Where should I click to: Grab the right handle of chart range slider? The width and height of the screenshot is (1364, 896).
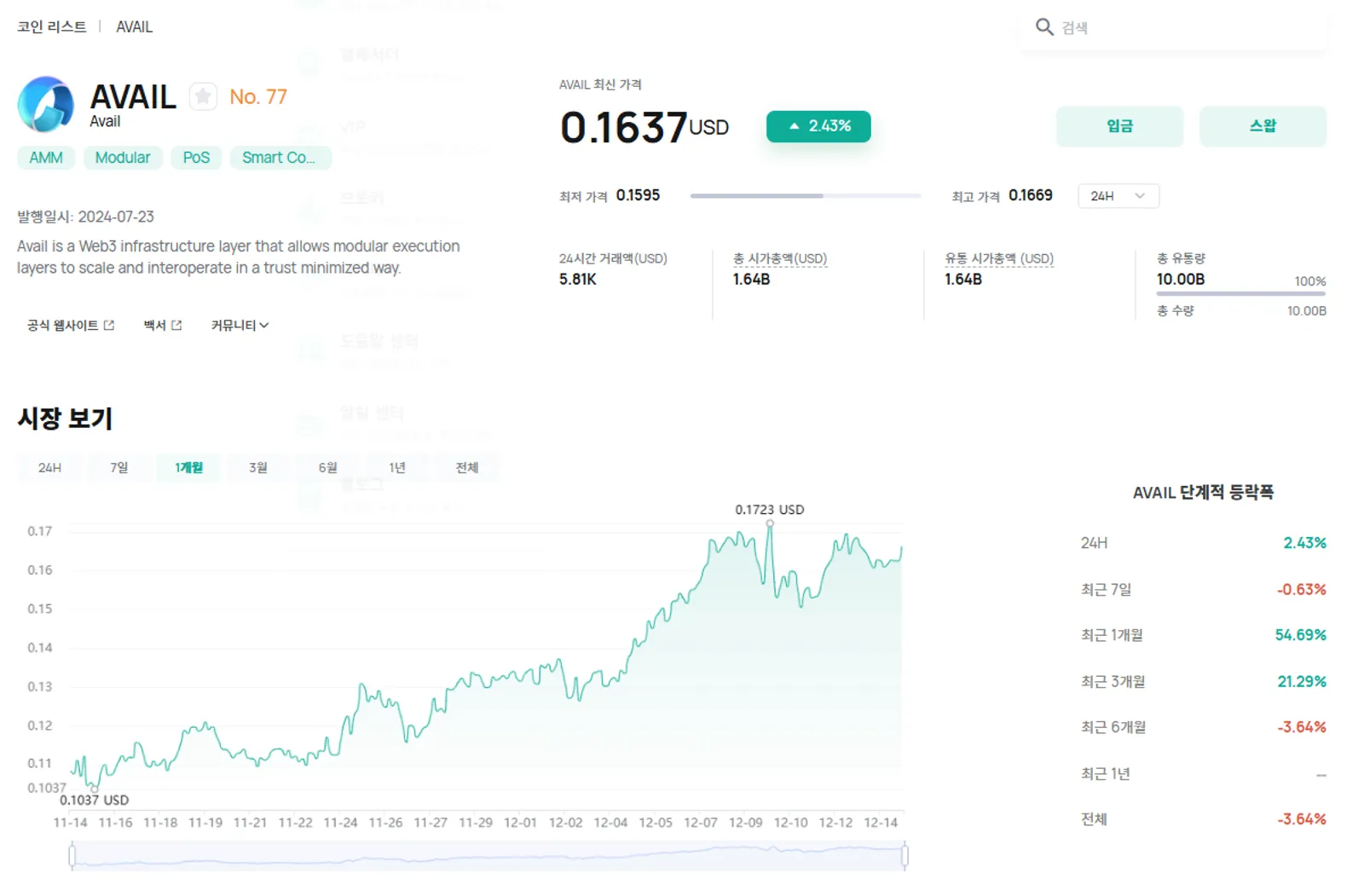905,855
